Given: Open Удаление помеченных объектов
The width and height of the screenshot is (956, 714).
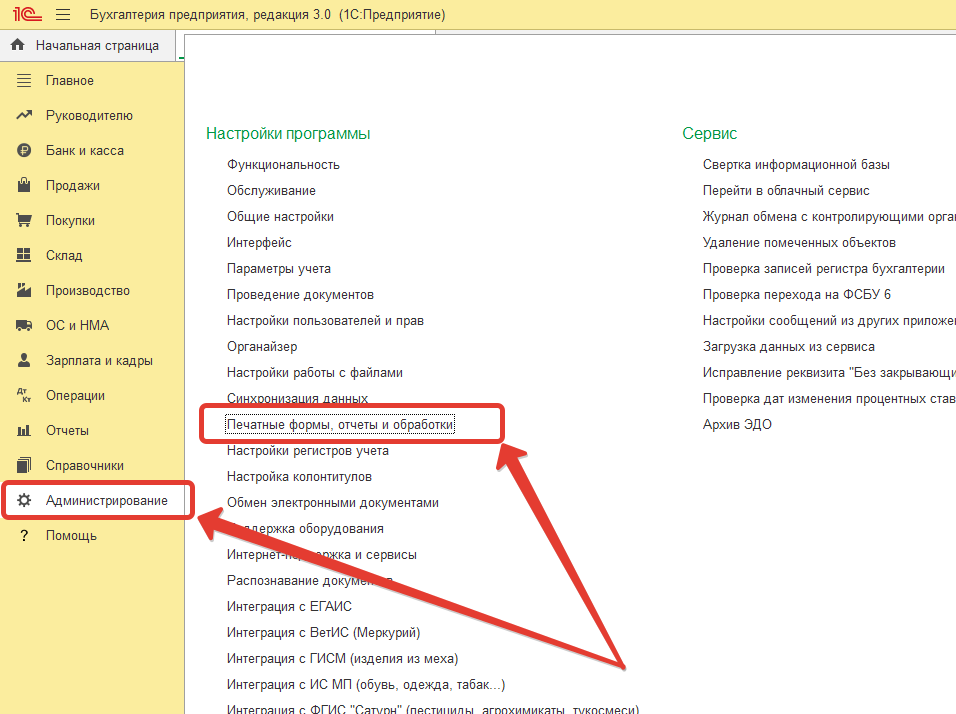Looking at the screenshot, I should coord(799,243).
